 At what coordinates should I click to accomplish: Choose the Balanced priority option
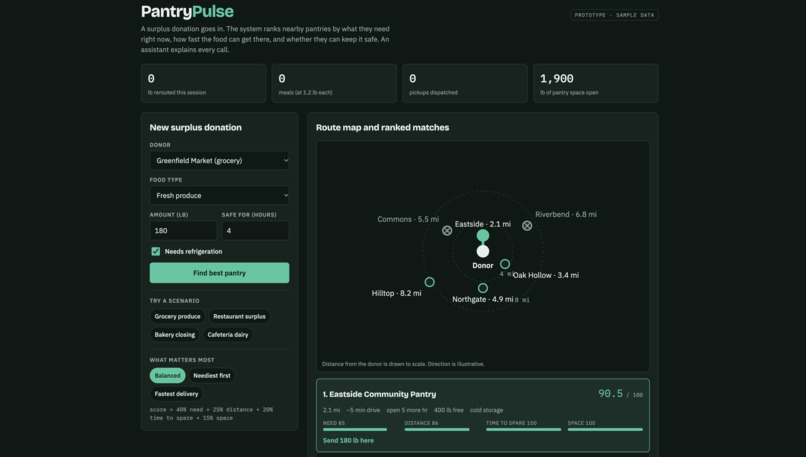point(168,376)
